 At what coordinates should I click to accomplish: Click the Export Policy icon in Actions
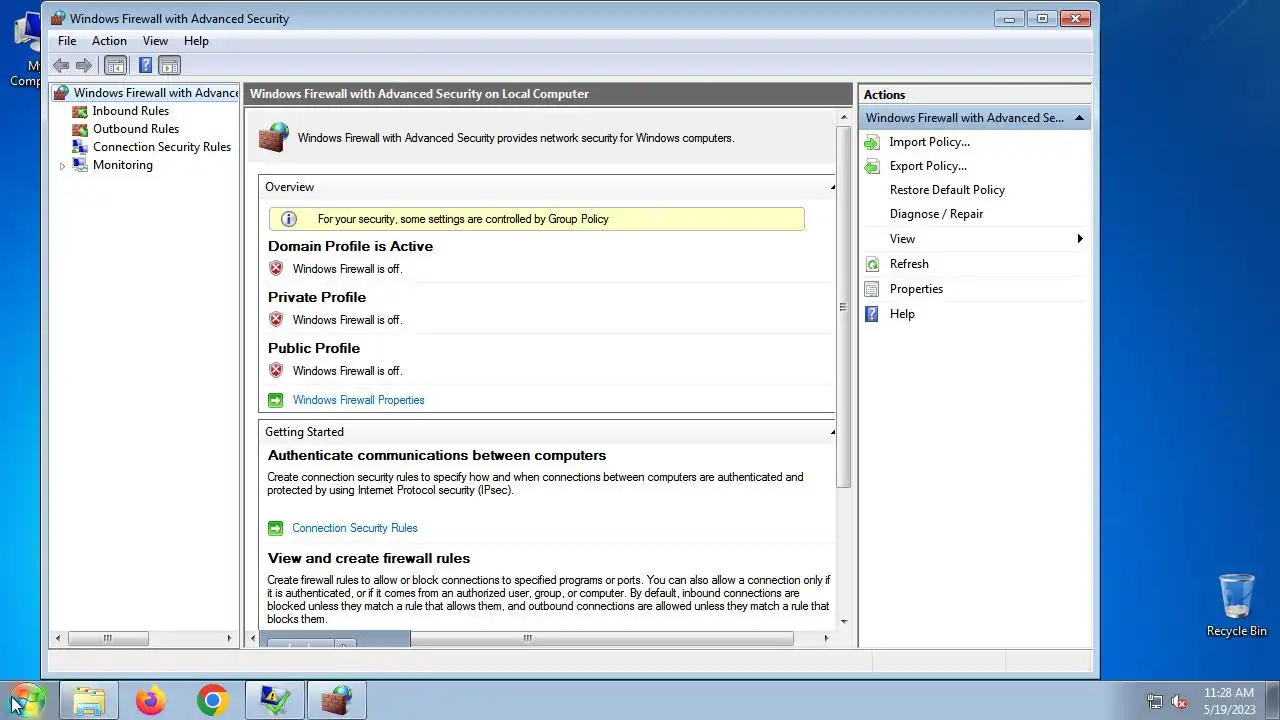pos(872,166)
